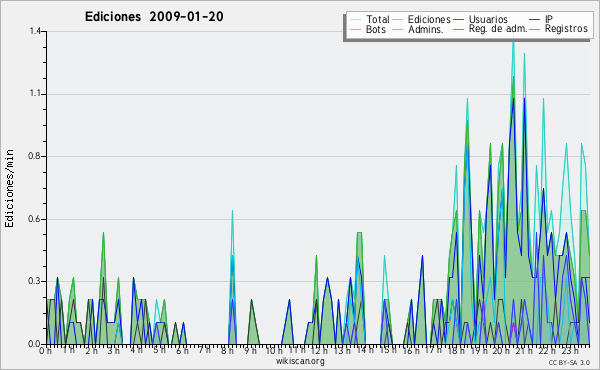600x370 pixels.
Task: Click the IP legend black line
Action: 535,20
